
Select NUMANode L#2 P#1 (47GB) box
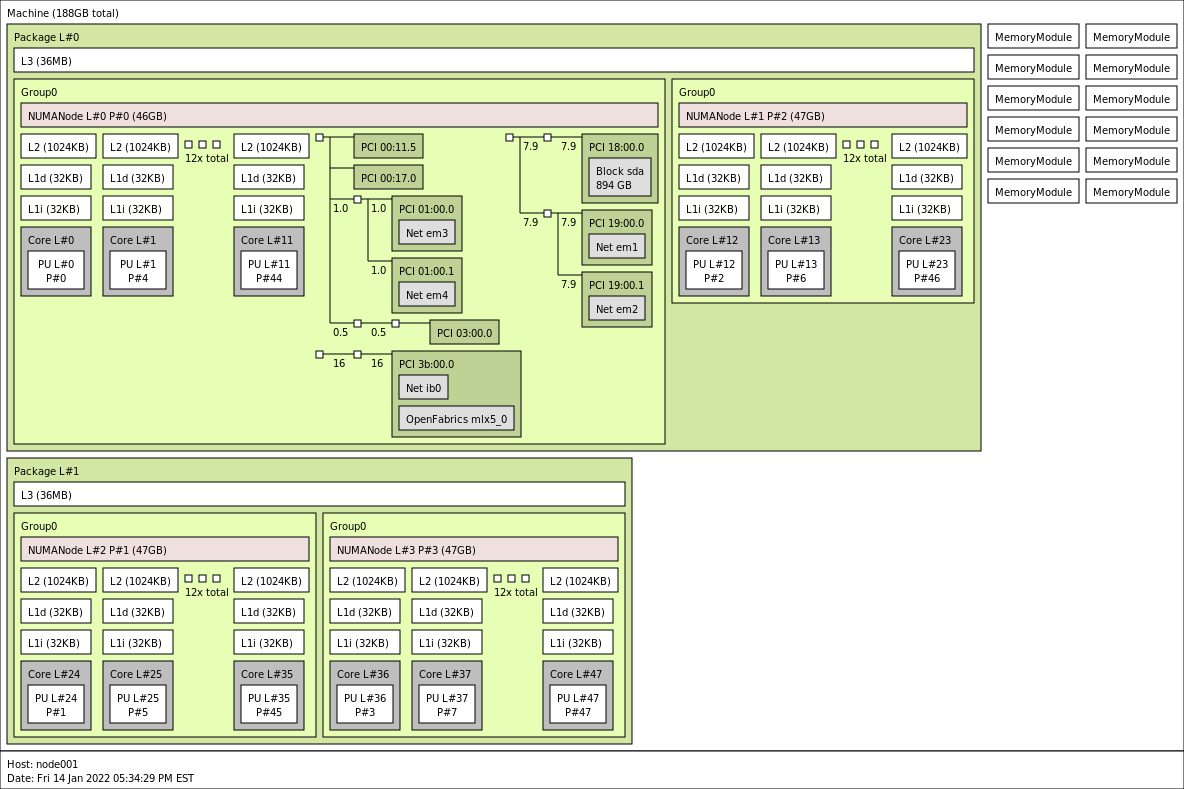pyautogui.click(x=165, y=550)
